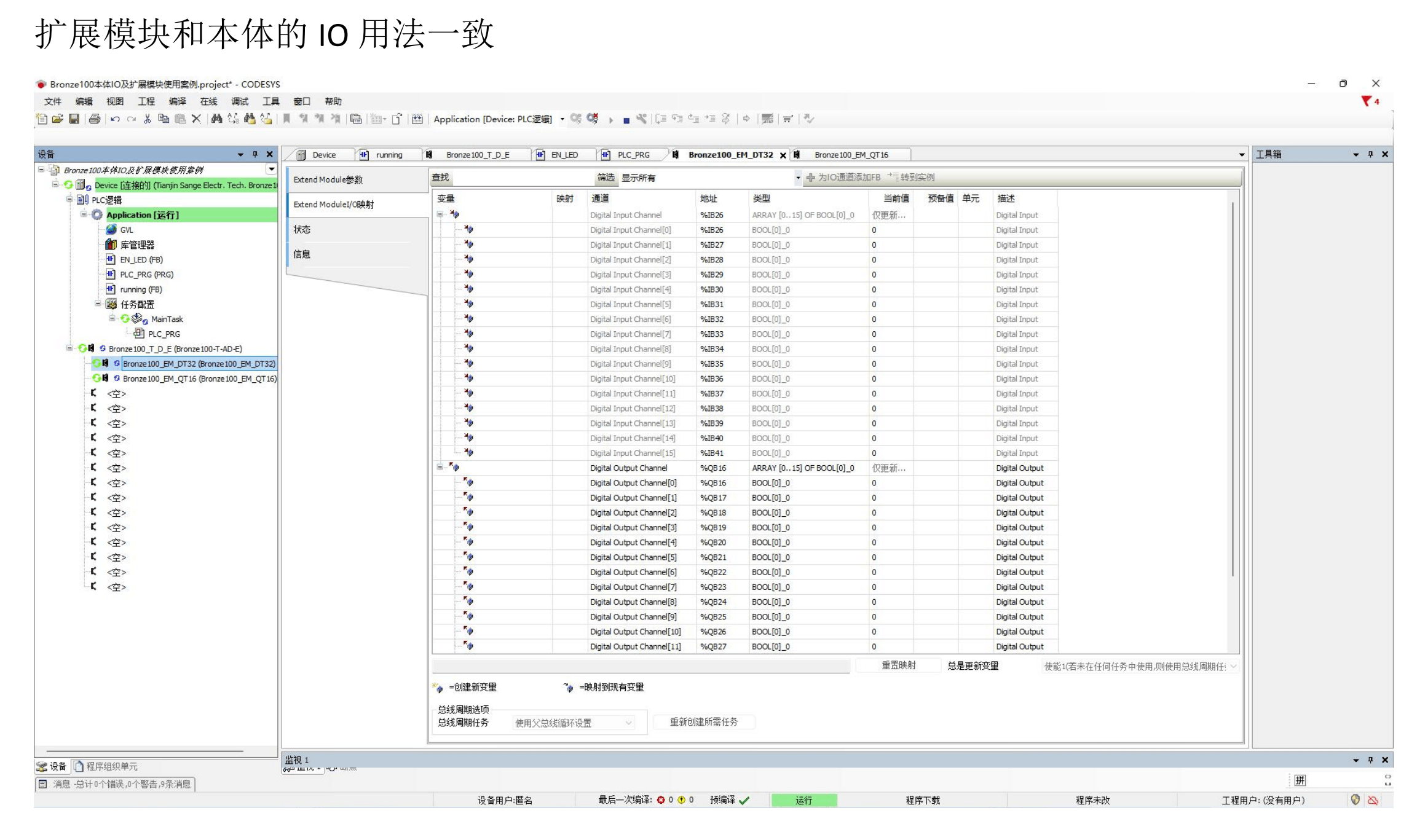Click the I/O mapping table vertical scrollbar
This screenshot has height=840, width=1409.
click(x=1233, y=390)
